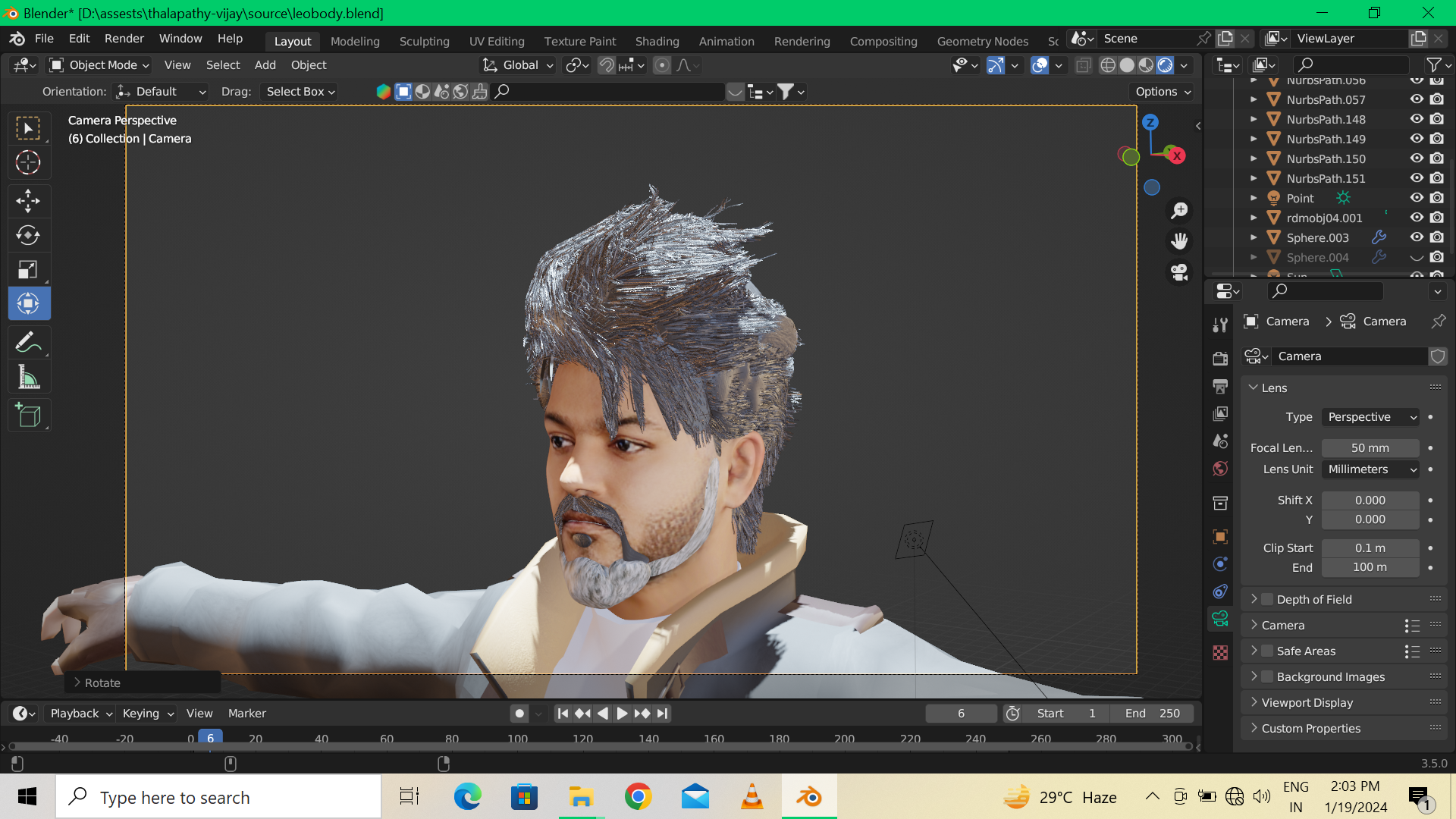Open the Render menu
This screenshot has width=1456, height=819.
coord(124,39)
